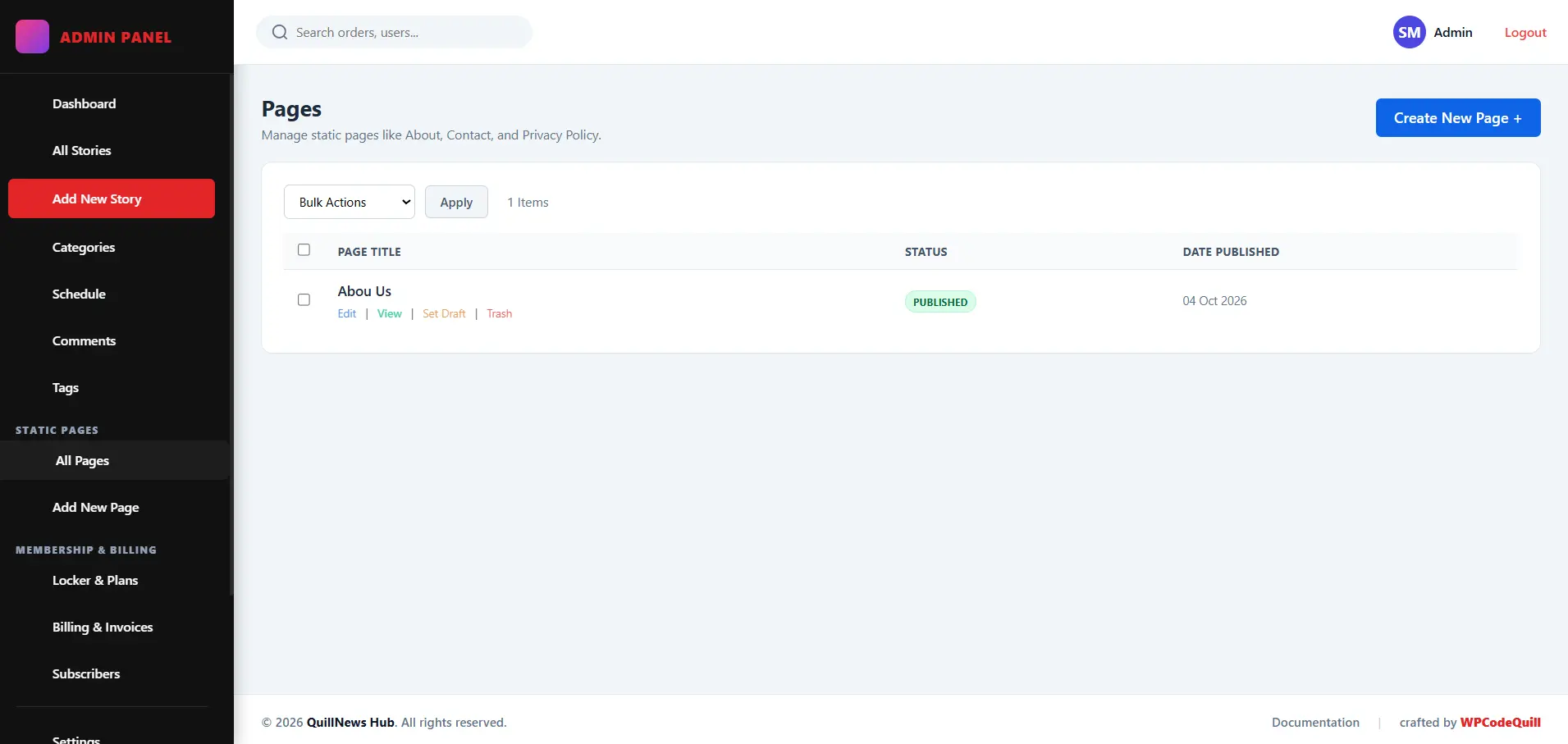Image resolution: width=1568 pixels, height=744 pixels.
Task: Click the SM user avatar
Action: tap(1409, 32)
